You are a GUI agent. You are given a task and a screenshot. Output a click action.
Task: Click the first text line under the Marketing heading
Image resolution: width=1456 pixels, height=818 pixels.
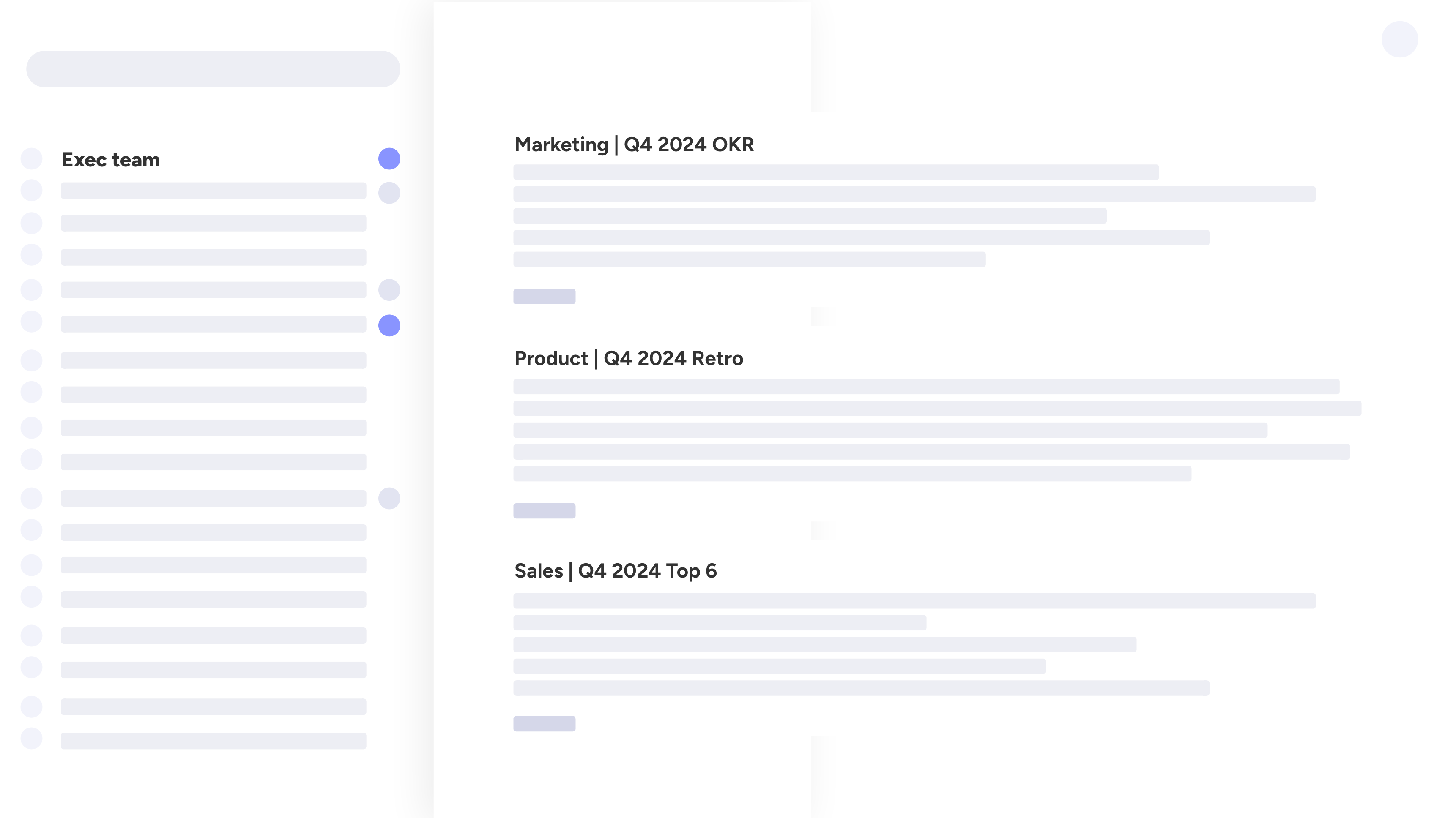pyautogui.click(x=835, y=172)
